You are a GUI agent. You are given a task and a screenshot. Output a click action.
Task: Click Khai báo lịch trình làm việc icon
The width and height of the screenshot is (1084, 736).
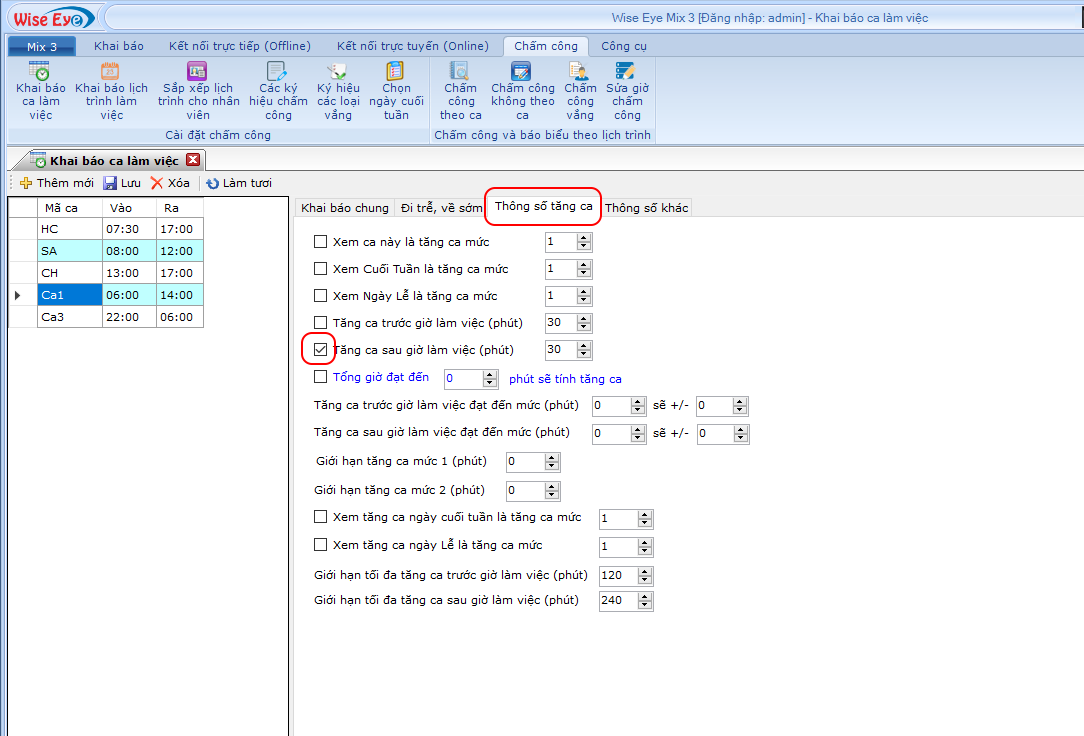111,72
